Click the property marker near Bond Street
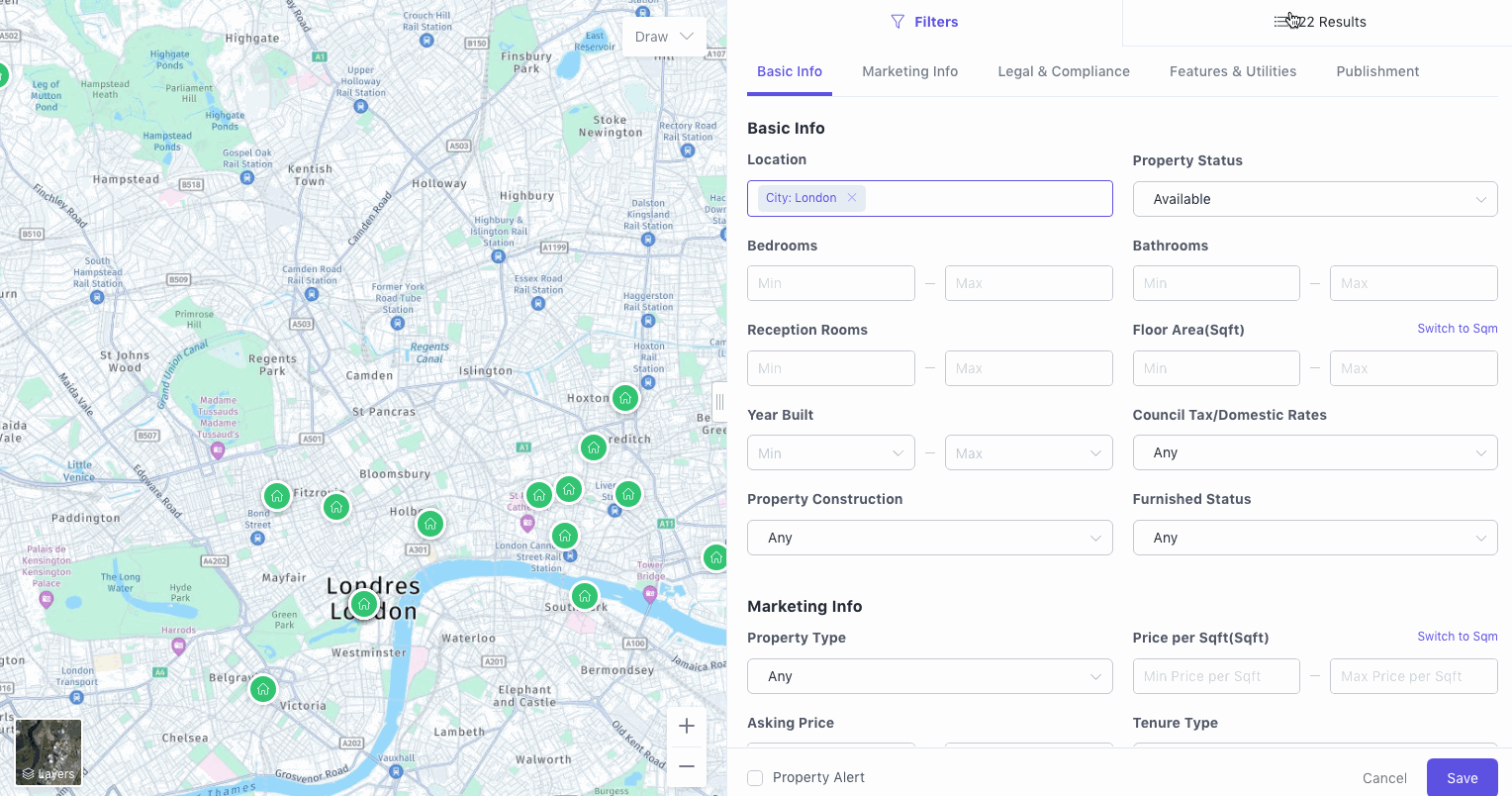Viewport: 1512px width, 796px height. pos(277,496)
